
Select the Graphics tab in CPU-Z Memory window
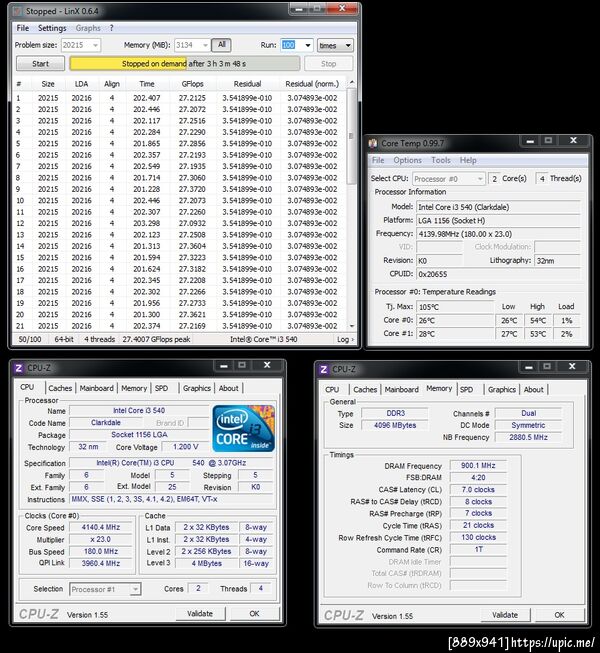point(502,389)
